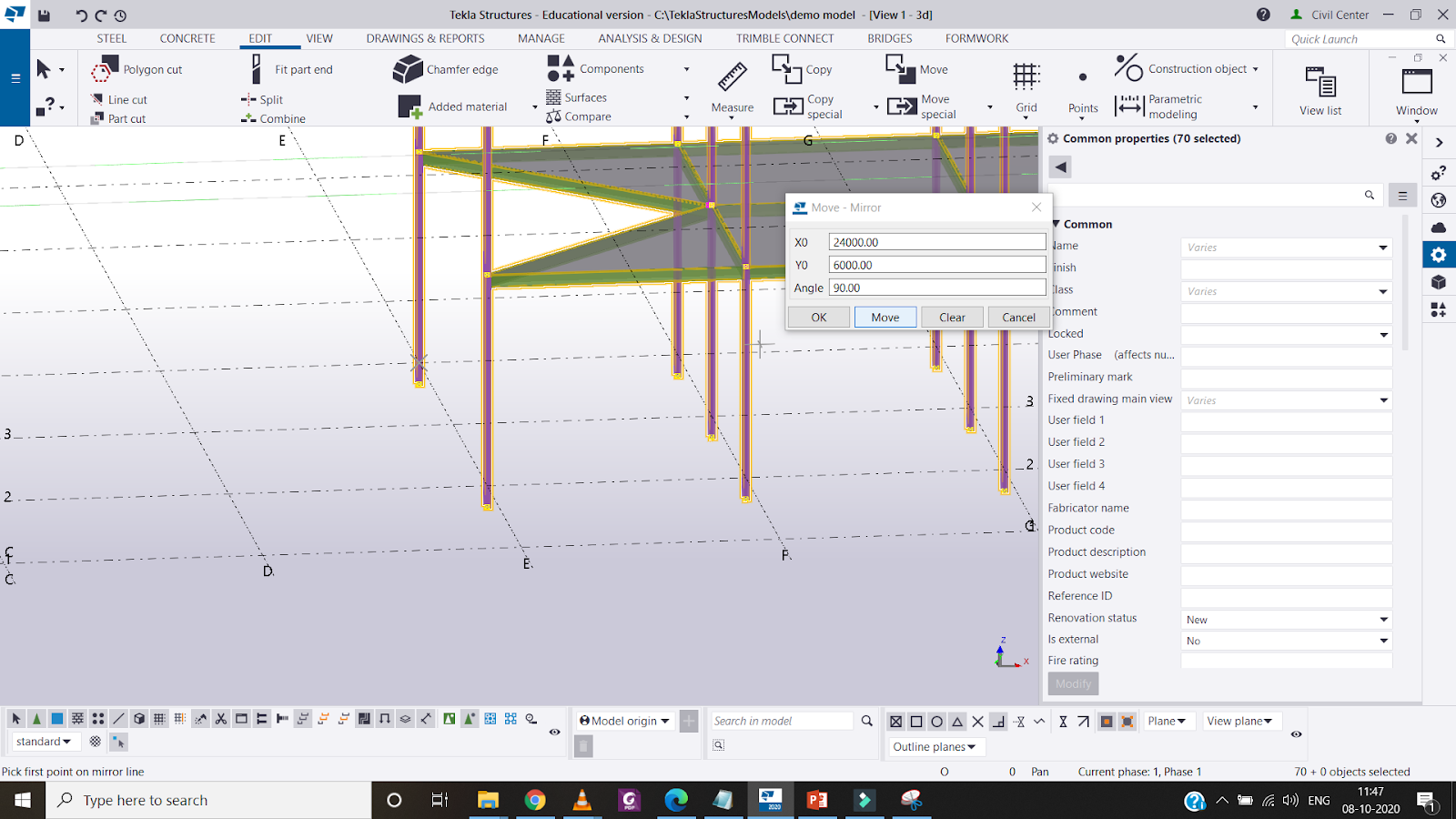The width and height of the screenshot is (1456, 819).
Task: Toggle the selection toolbar eye icon
Action: [x=554, y=732]
